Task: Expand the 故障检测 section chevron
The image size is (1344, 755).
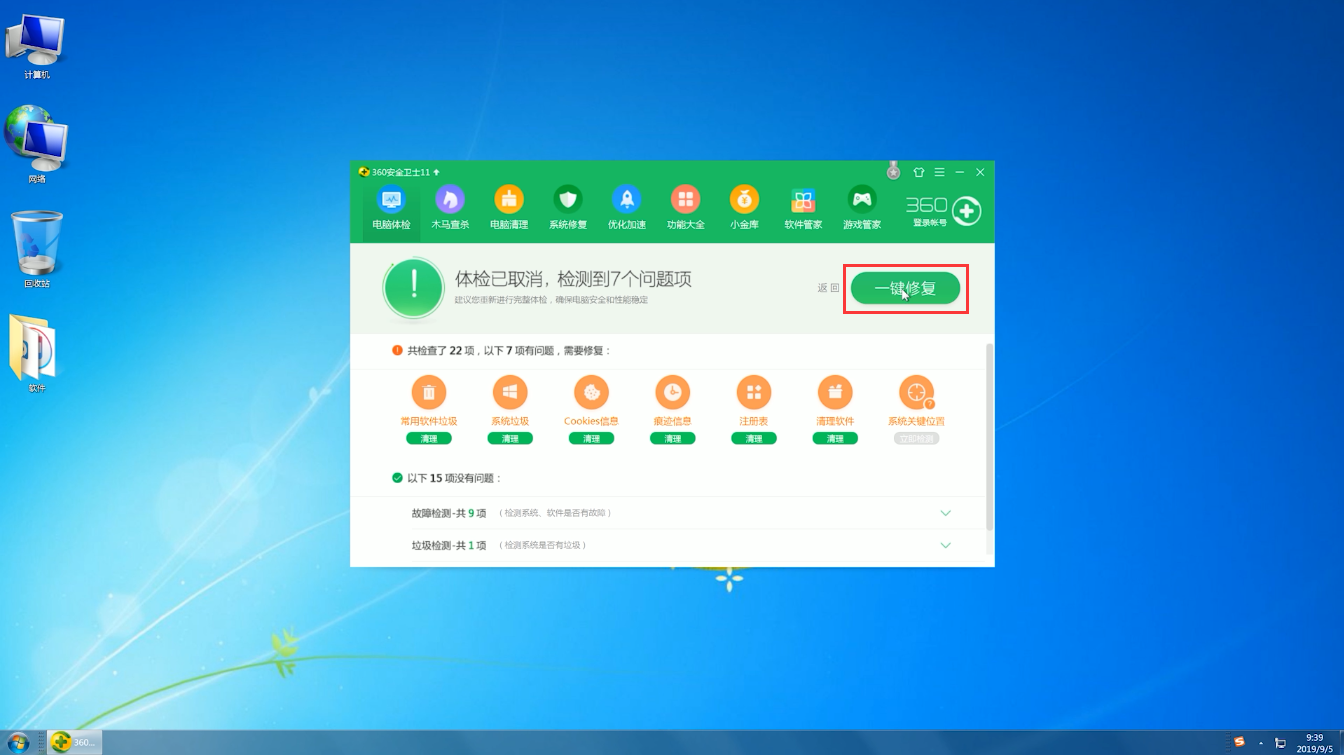Action: [x=946, y=513]
